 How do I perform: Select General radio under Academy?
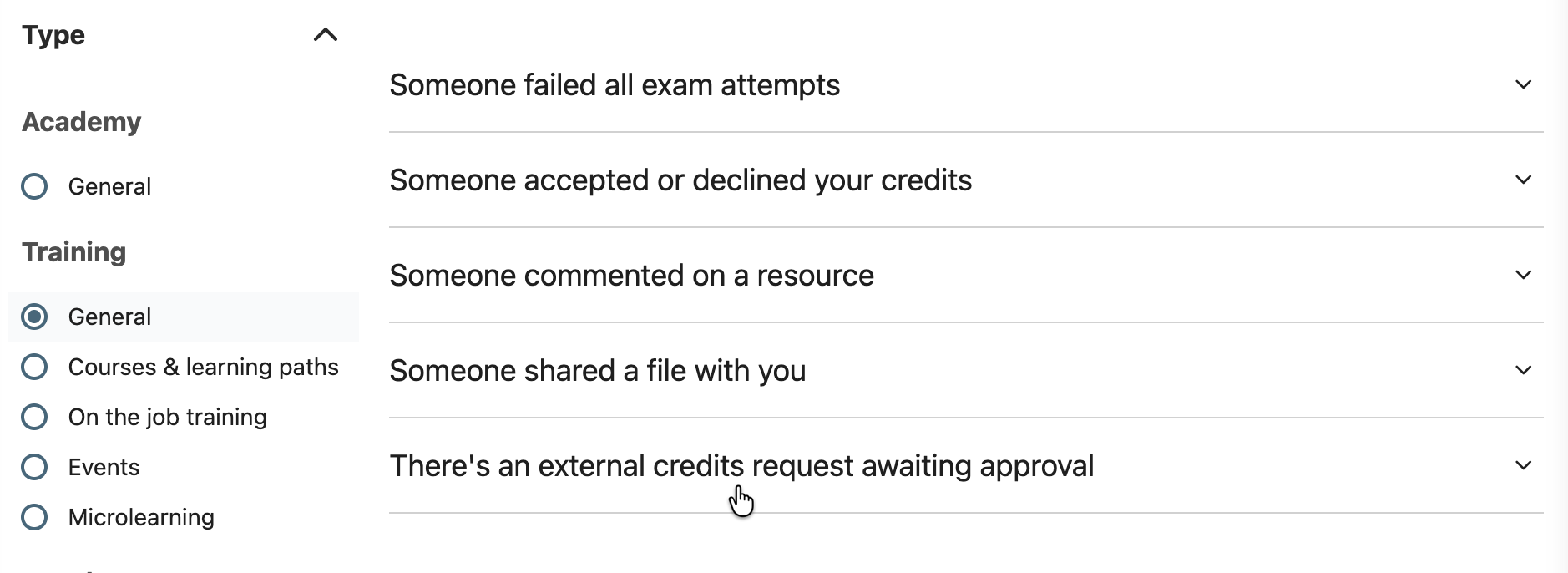click(34, 186)
